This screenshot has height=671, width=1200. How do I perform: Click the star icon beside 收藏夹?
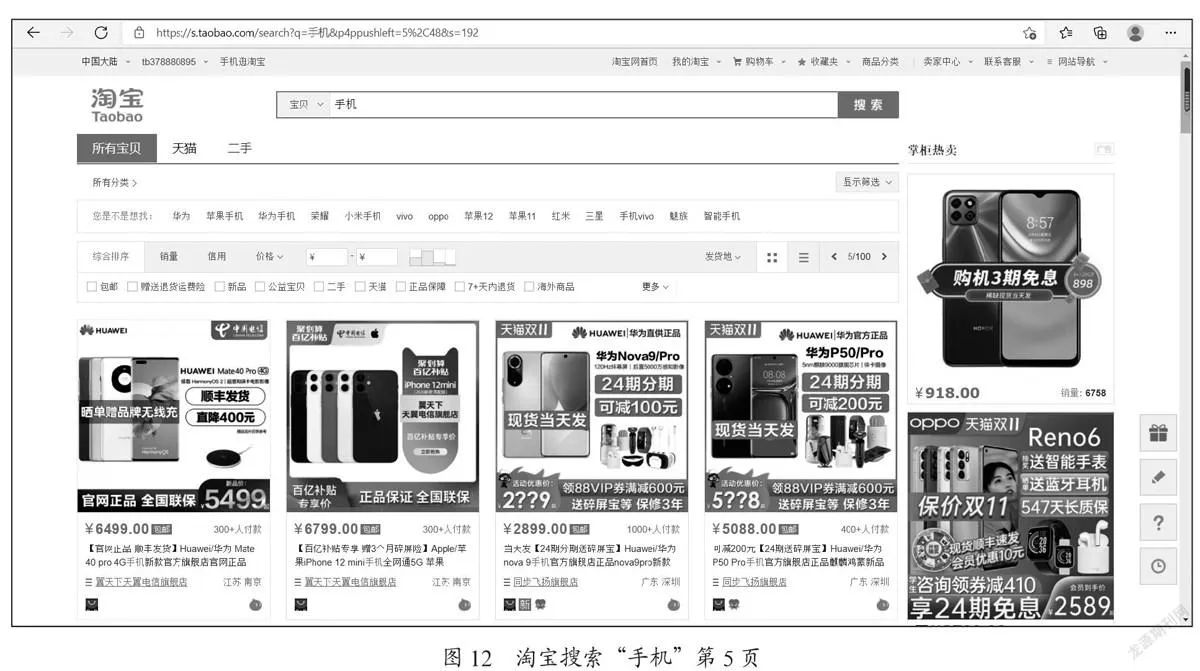(801, 62)
